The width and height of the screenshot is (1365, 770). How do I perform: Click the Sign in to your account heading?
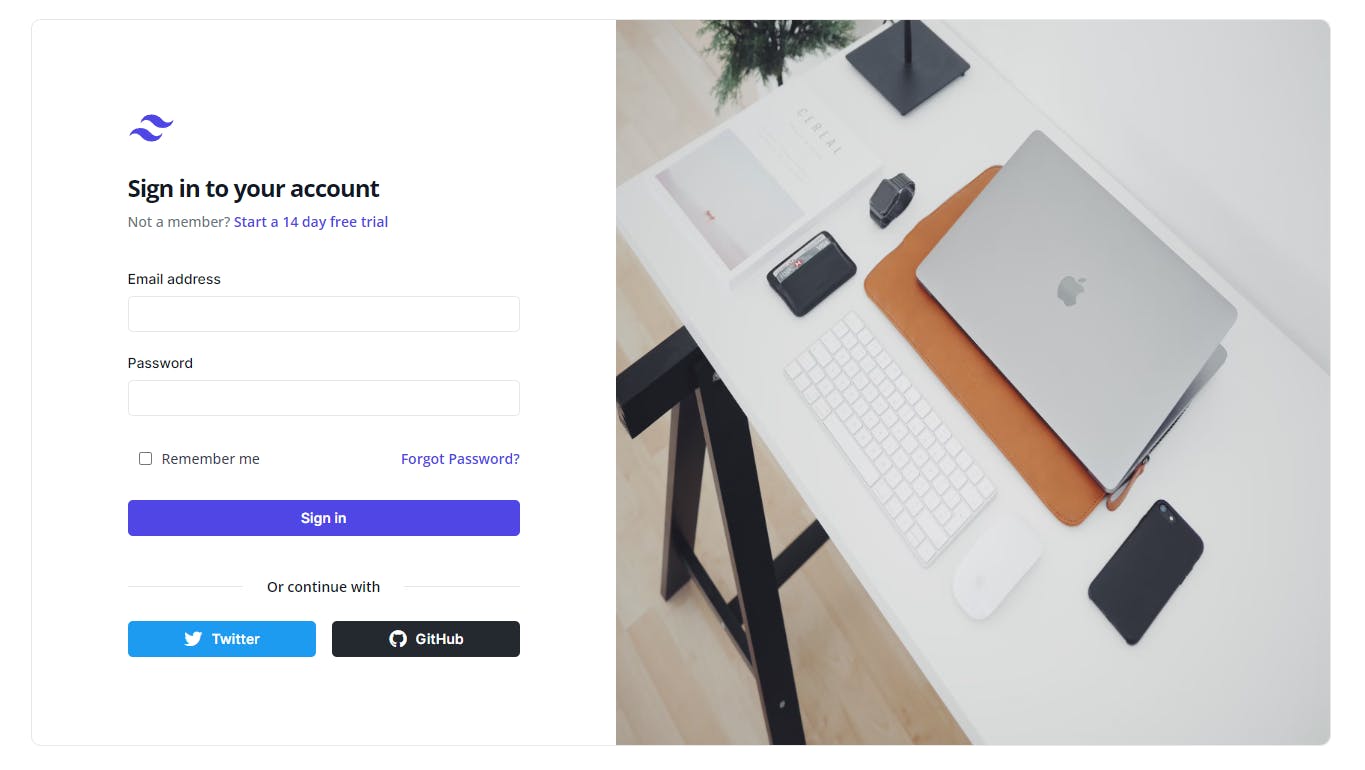click(253, 189)
